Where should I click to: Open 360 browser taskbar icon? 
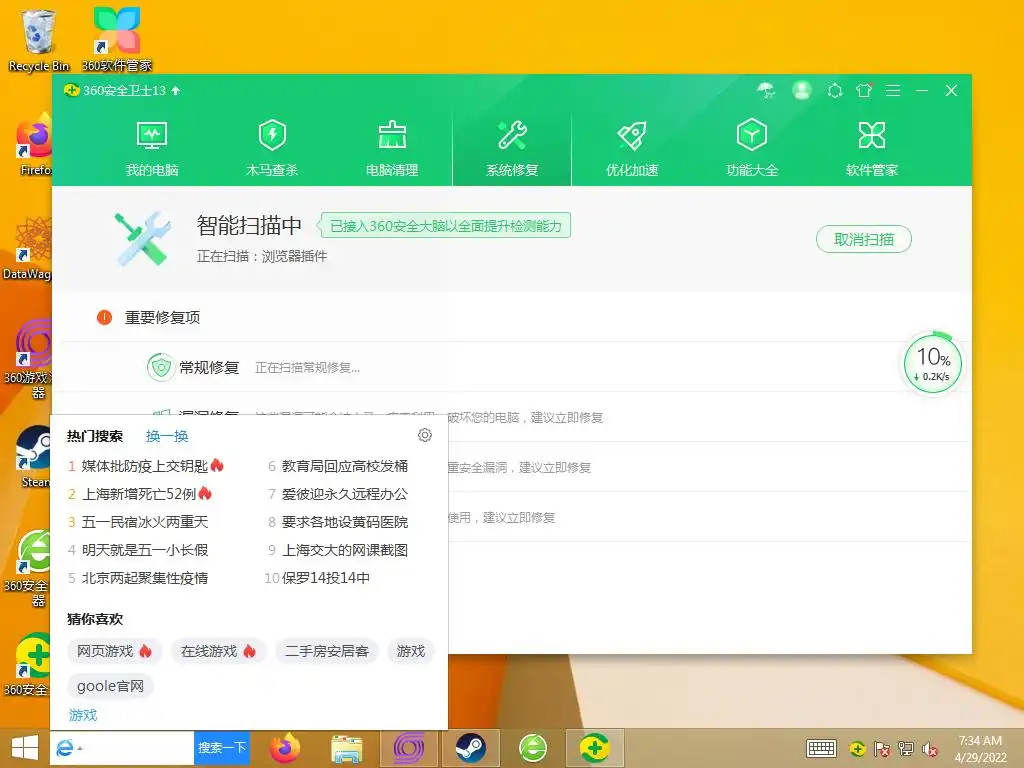[x=533, y=748]
